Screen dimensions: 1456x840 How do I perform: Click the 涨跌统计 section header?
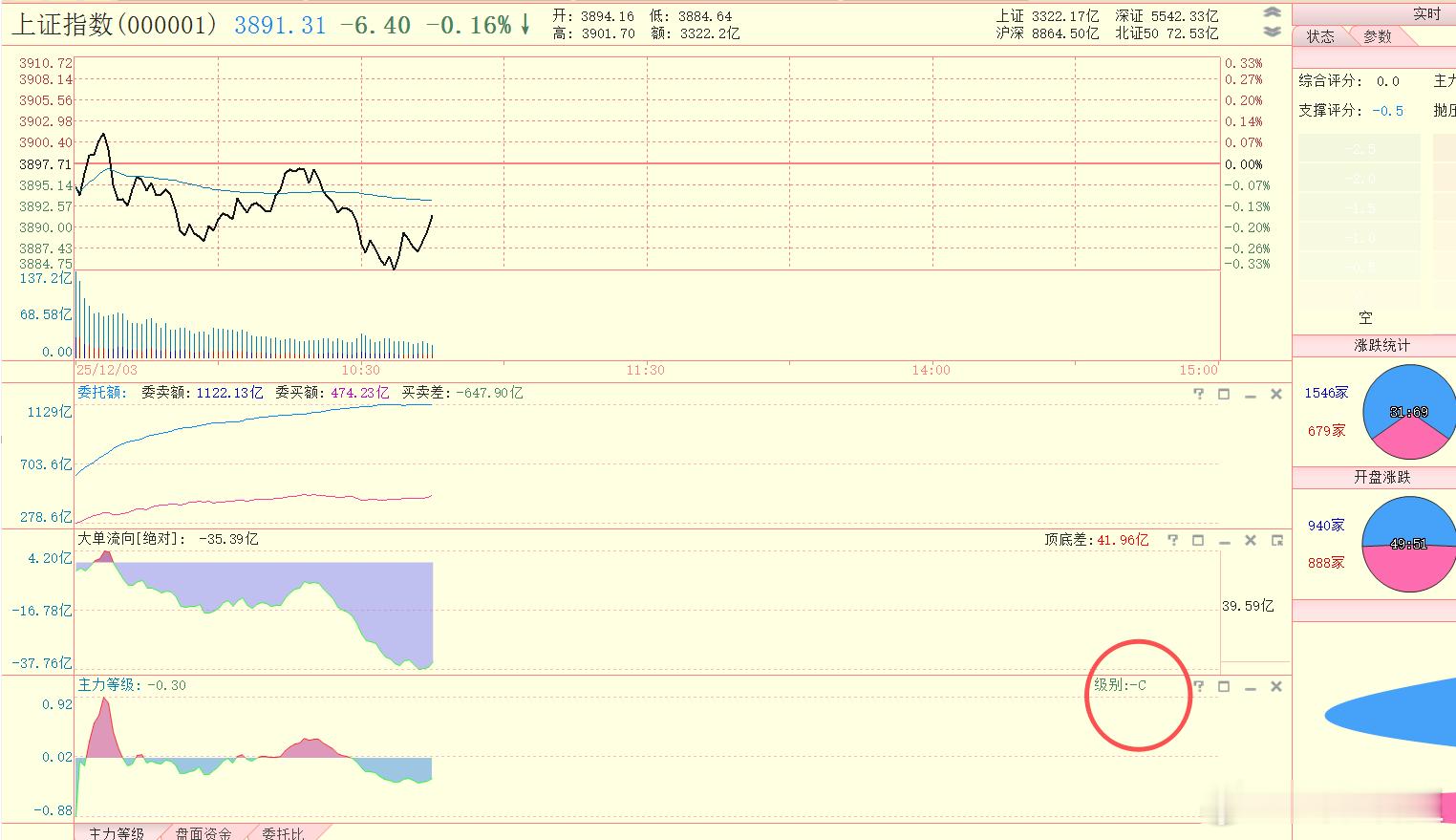coord(1381,345)
